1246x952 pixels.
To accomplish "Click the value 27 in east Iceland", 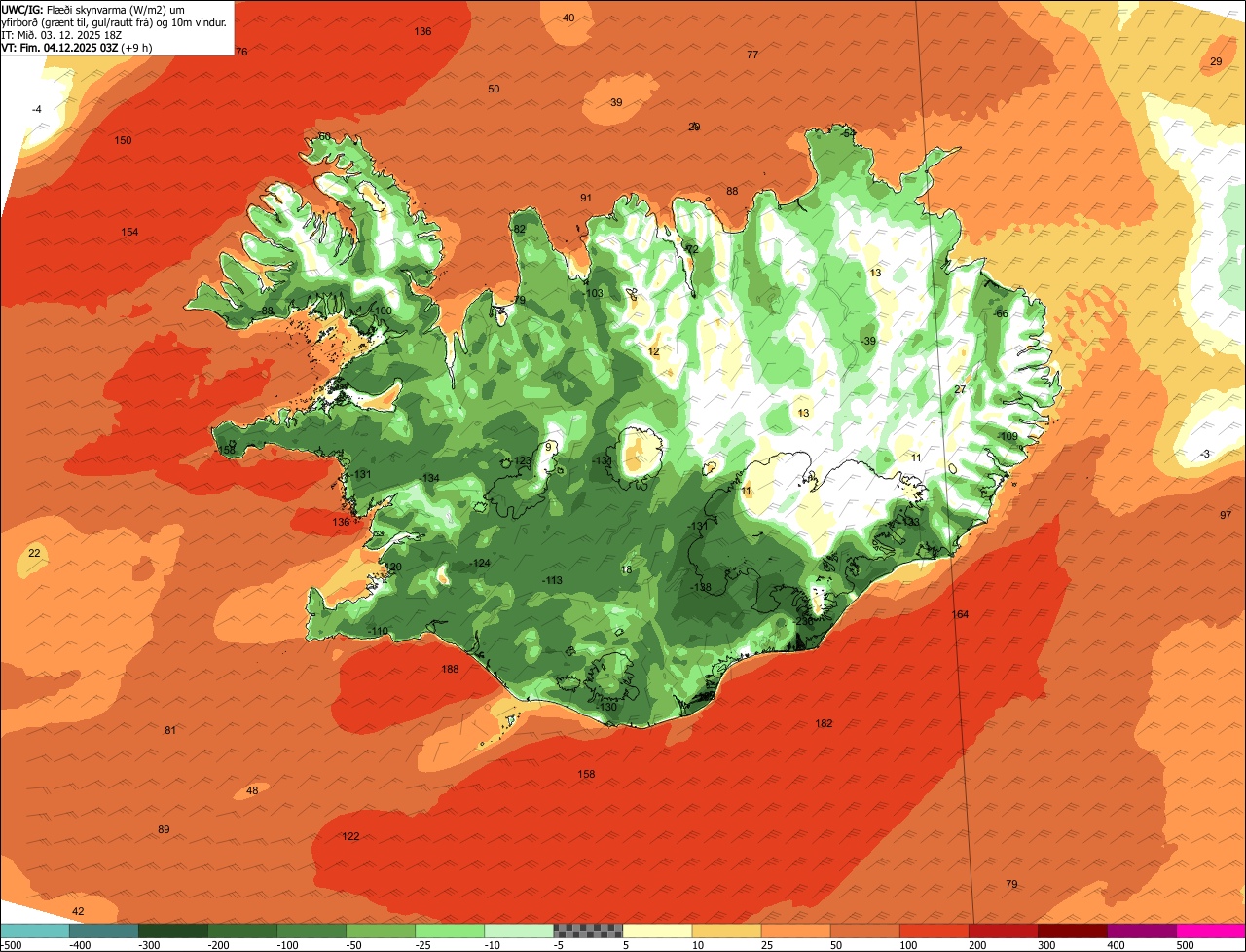I will pos(960,389).
